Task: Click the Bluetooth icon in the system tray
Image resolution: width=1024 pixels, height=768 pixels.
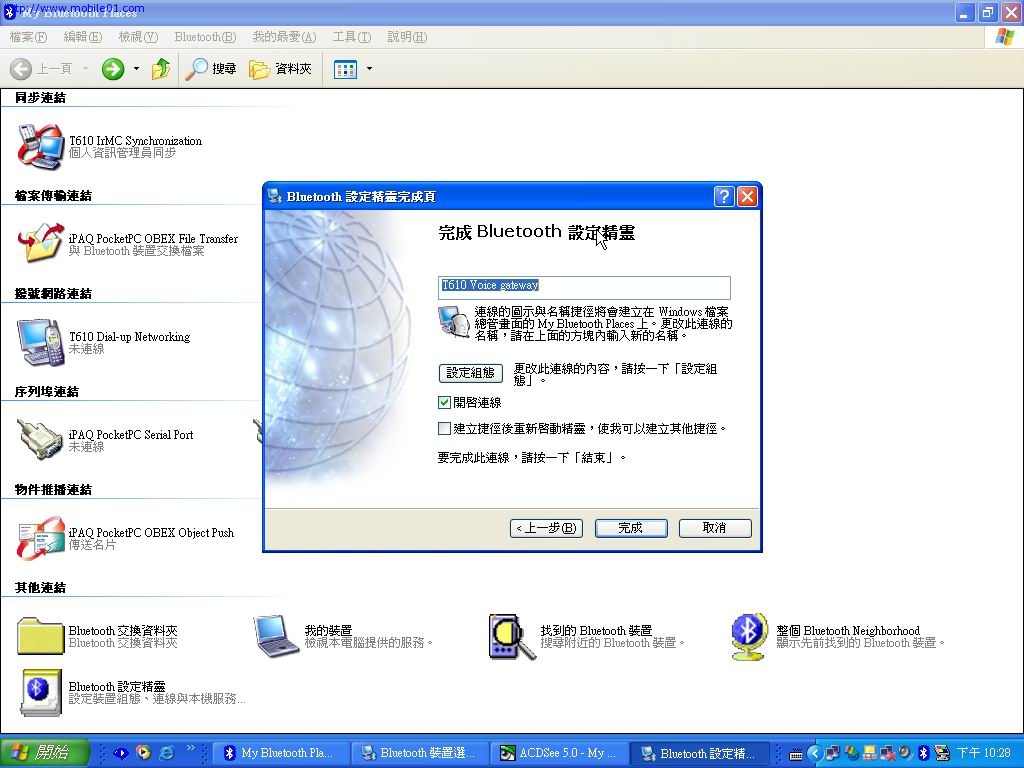Action: pos(923,753)
